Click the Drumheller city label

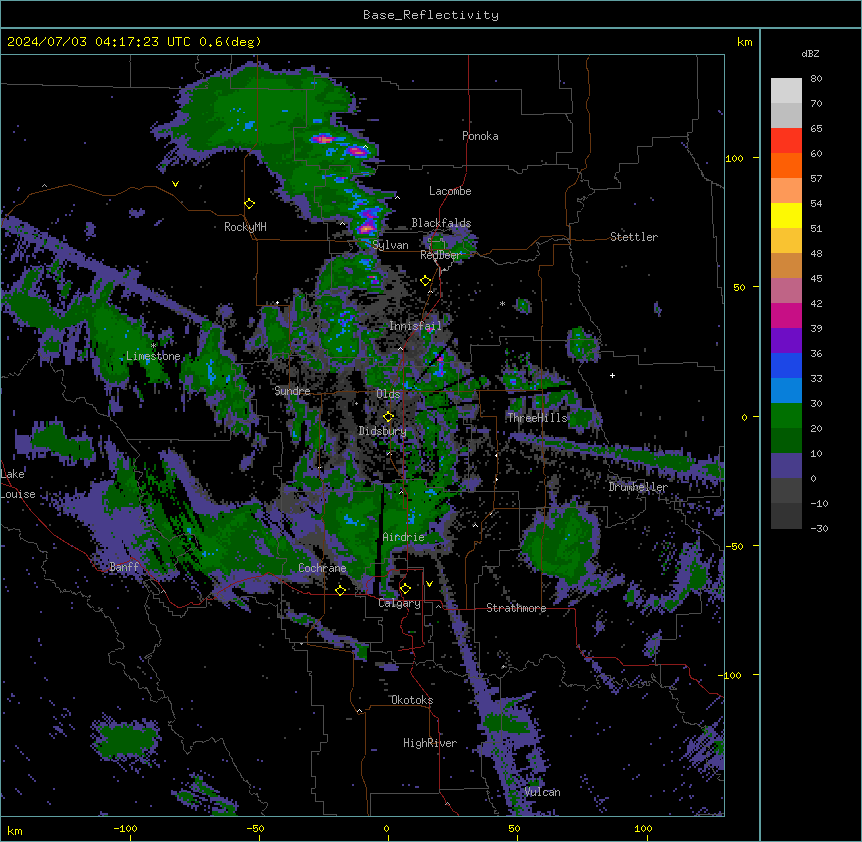point(638,487)
